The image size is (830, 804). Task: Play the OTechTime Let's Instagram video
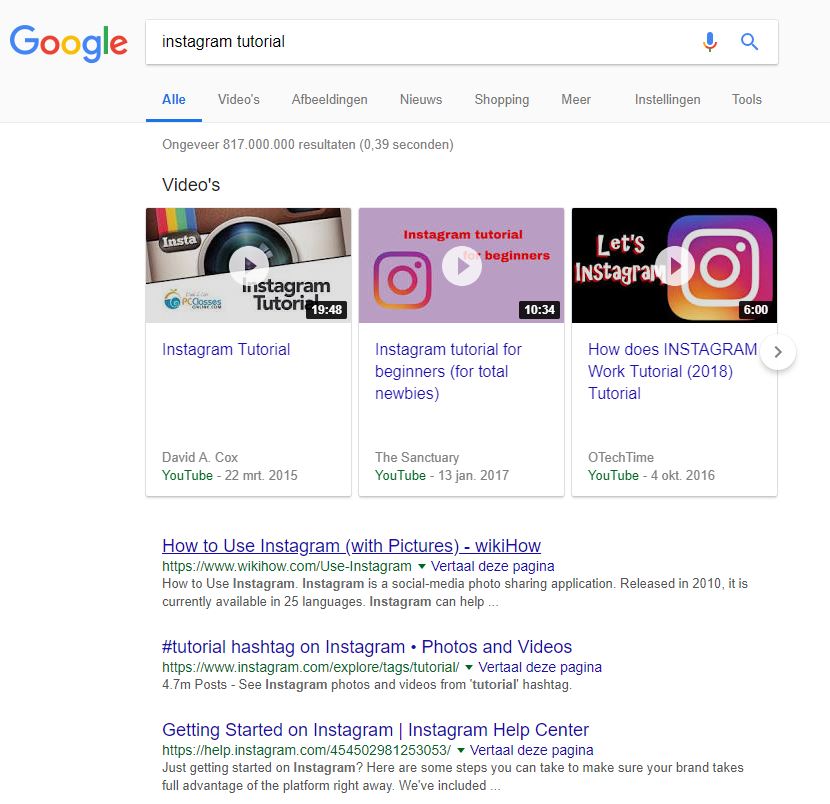[x=674, y=265]
